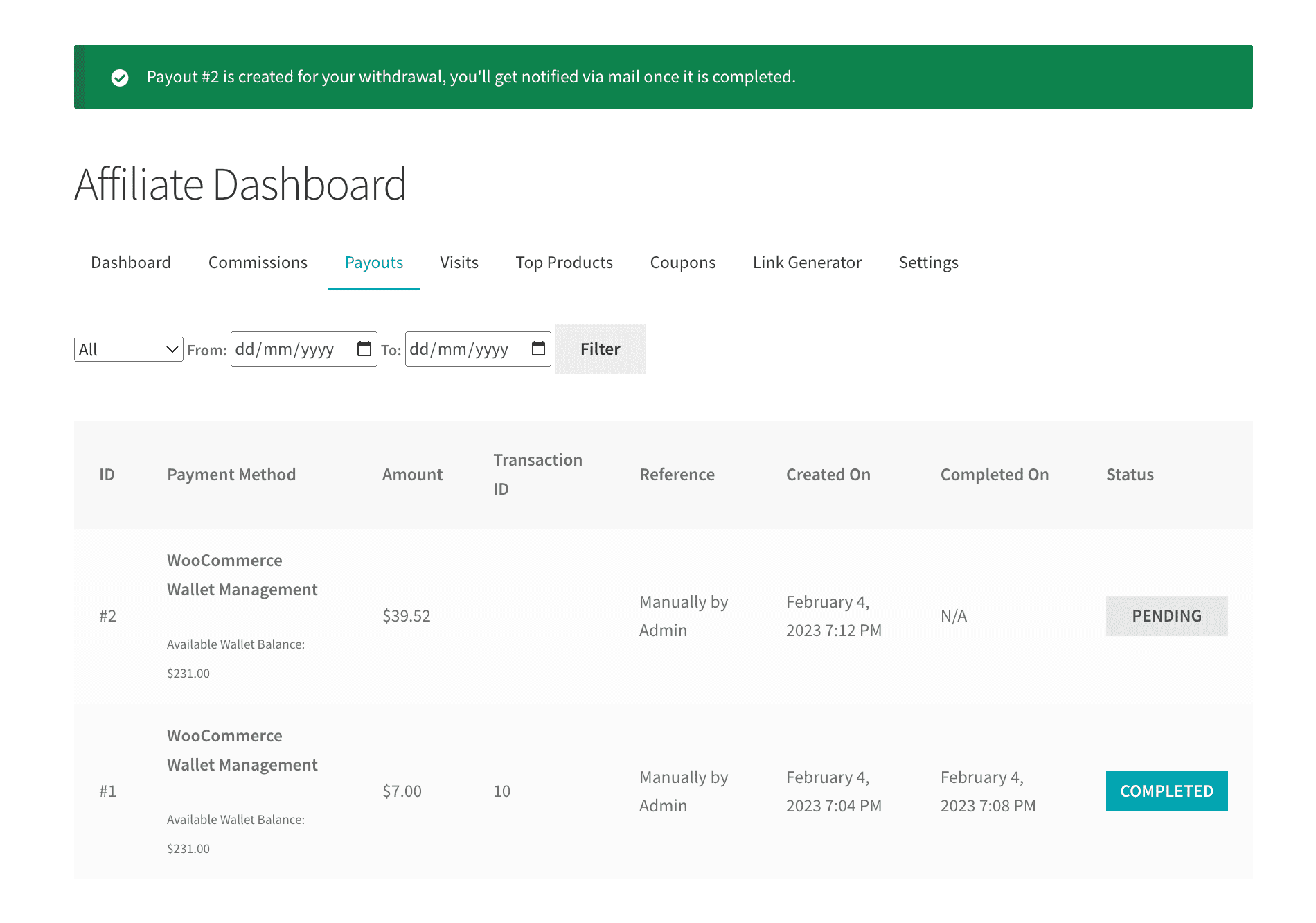This screenshot has width=1316, height=923.
Task: Navigate to the Settings tab
Action: coord(928,263)
